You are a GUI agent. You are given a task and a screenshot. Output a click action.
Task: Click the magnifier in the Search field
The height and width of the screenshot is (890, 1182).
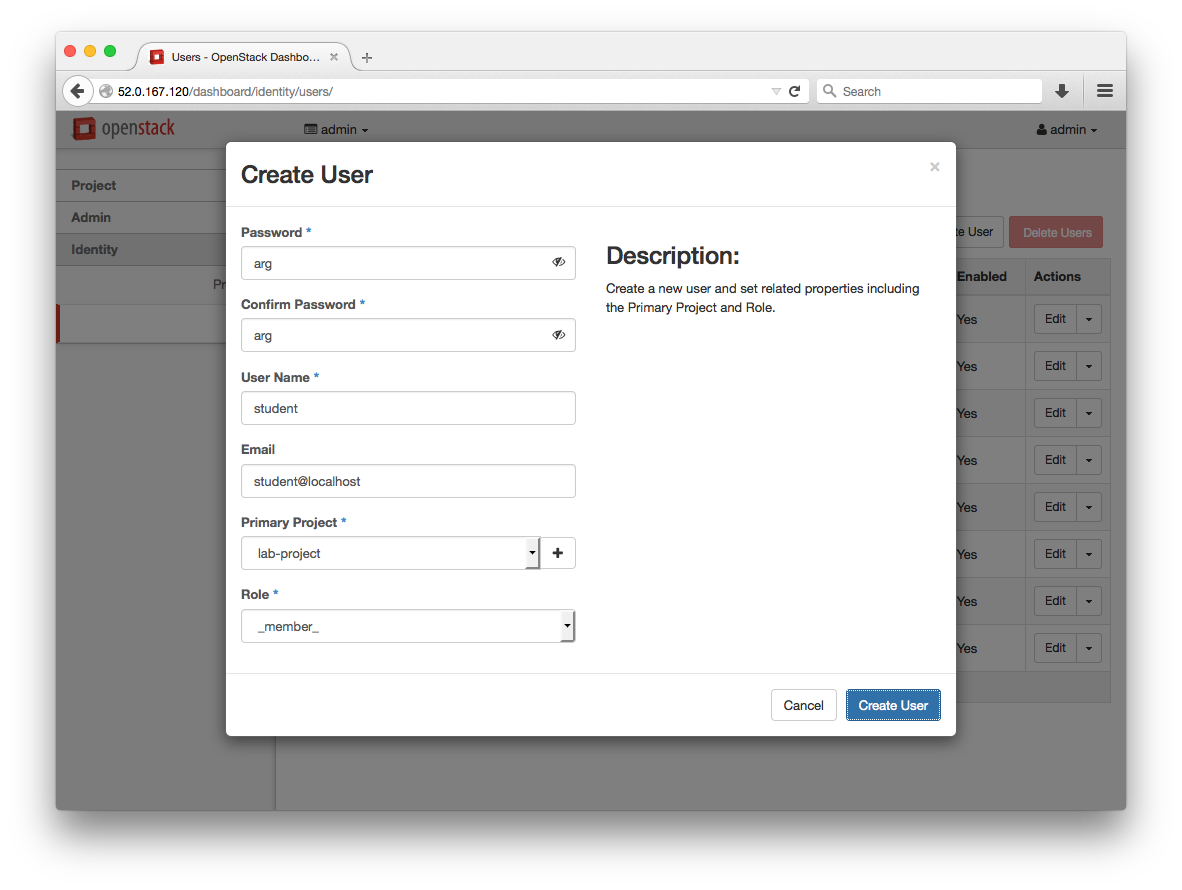pos(830,90)
